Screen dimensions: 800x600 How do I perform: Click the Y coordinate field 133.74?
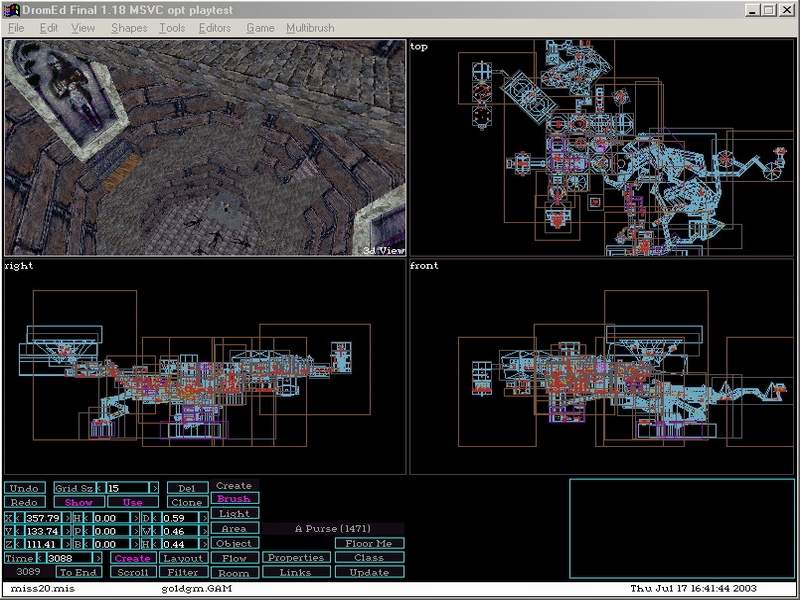42,531
